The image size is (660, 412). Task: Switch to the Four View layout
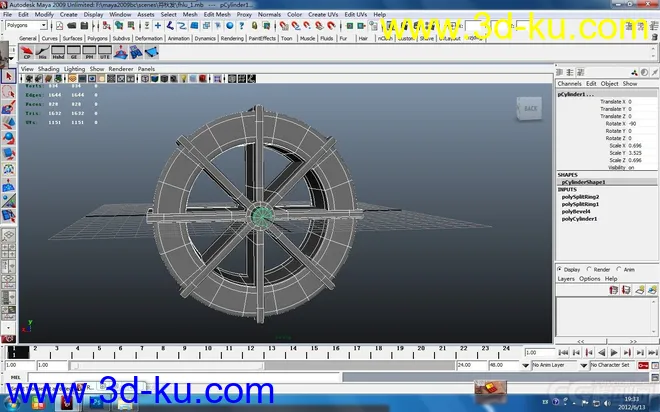click(8, 251)
